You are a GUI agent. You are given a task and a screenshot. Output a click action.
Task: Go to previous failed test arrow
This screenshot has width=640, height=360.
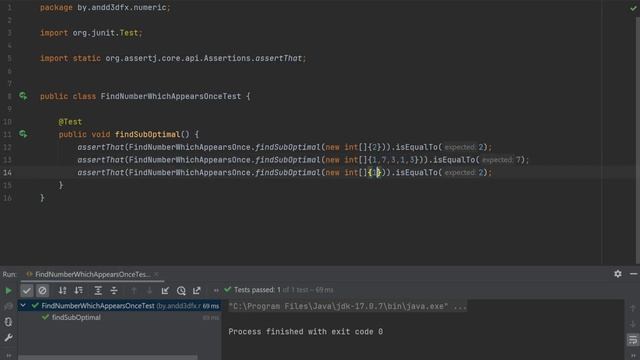point(133,291)
